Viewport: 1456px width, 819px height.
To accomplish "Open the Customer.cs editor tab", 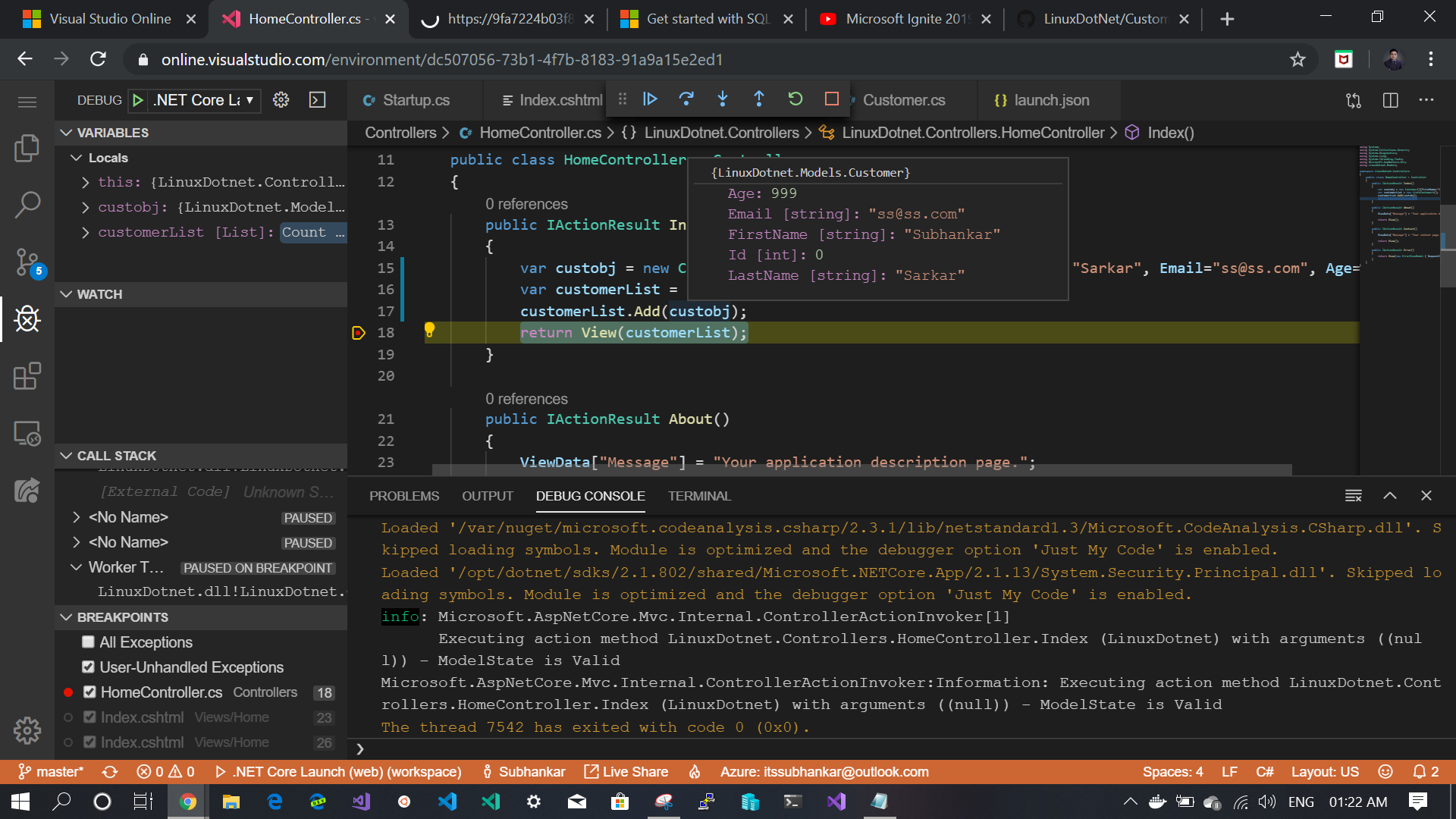I will [x=903, y=100].
